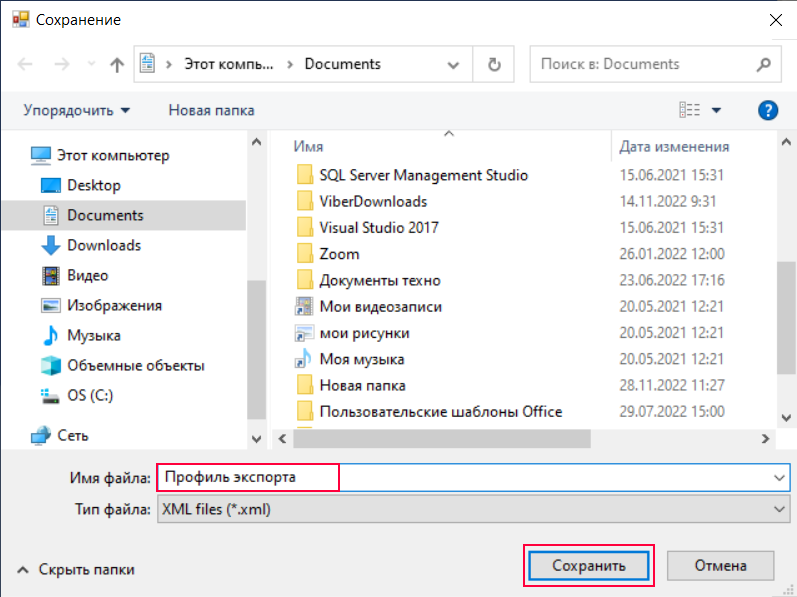Select the Zoom folder
The image size is (797, 597).
pos(339,254)
